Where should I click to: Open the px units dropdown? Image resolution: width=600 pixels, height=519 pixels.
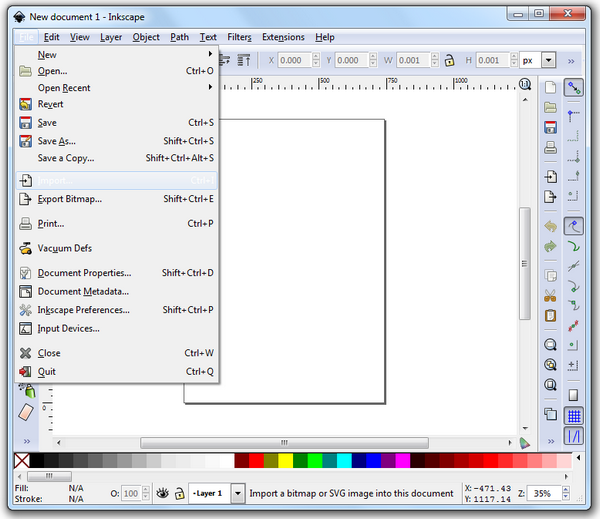pos(549,60)
